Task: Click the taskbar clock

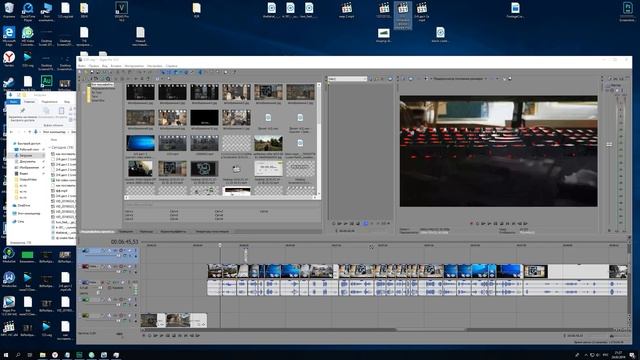Action: pos(619,355)
